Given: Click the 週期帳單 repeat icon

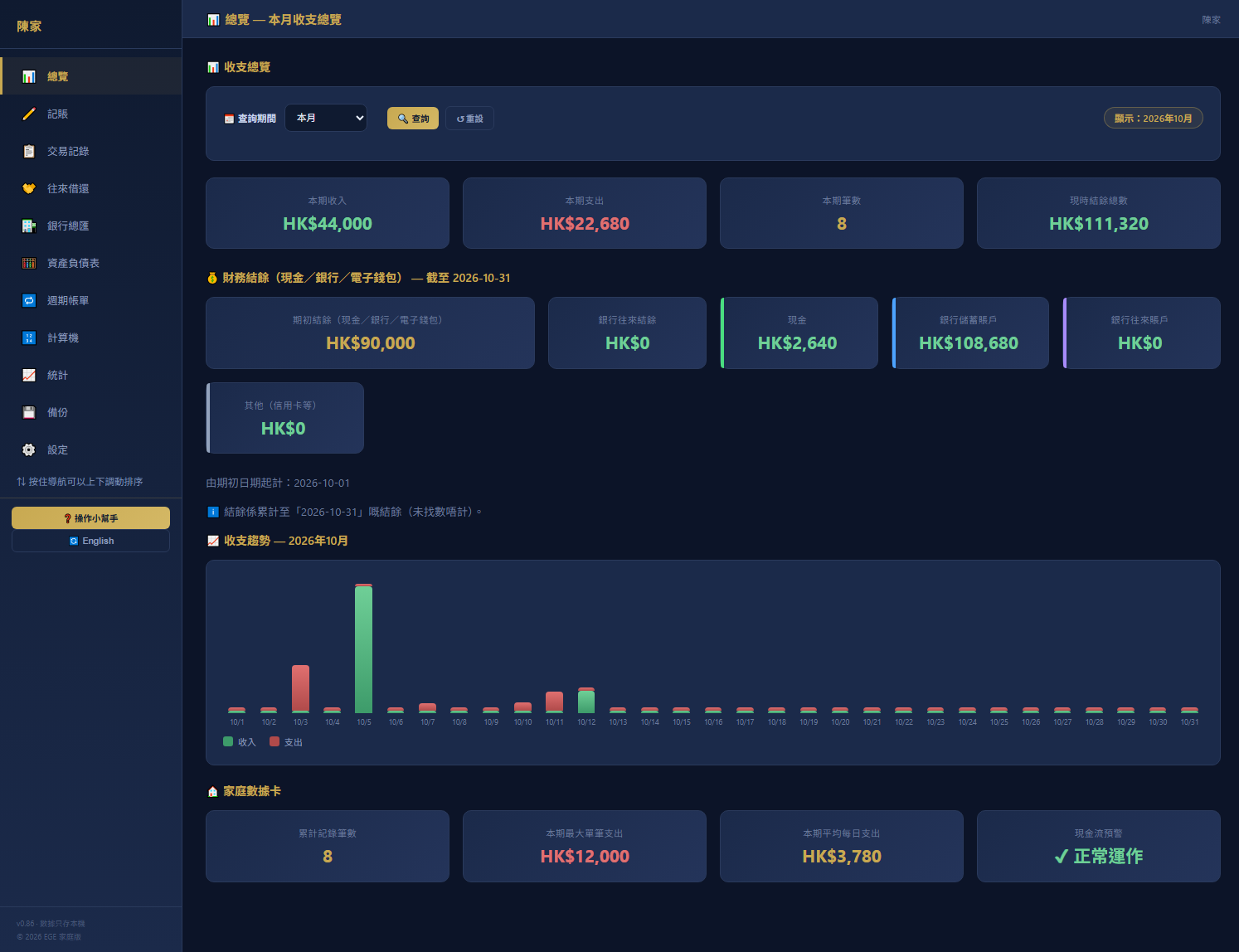Looking at the screenshot, I should pyautogui.click(x=29, y=300).
